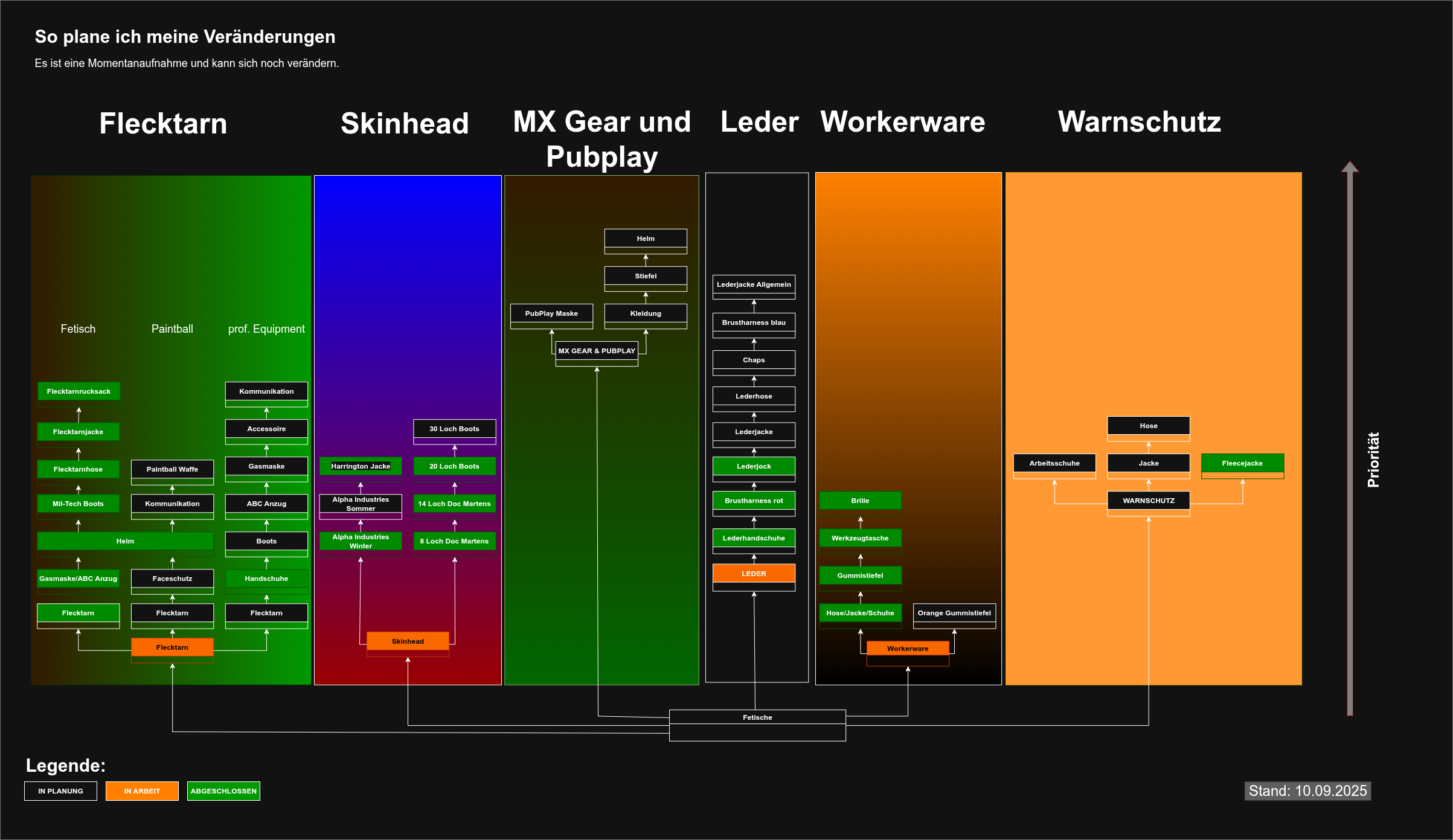Viewport: 1453px width, 840px height.
Task: Click the IN ARBEIT legend swatch
Action: [142, 791]
